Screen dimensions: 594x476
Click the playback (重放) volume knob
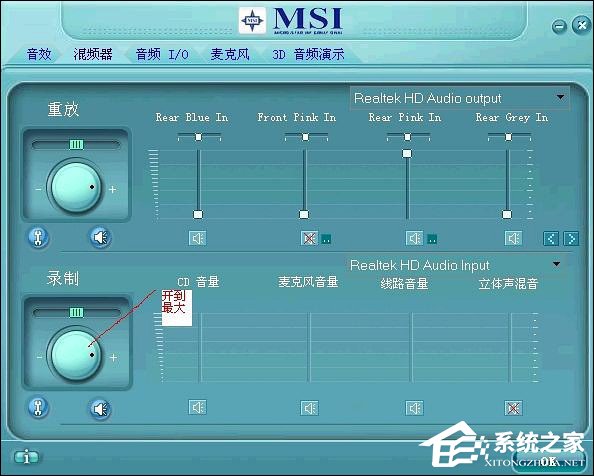(x=76, y=187)
